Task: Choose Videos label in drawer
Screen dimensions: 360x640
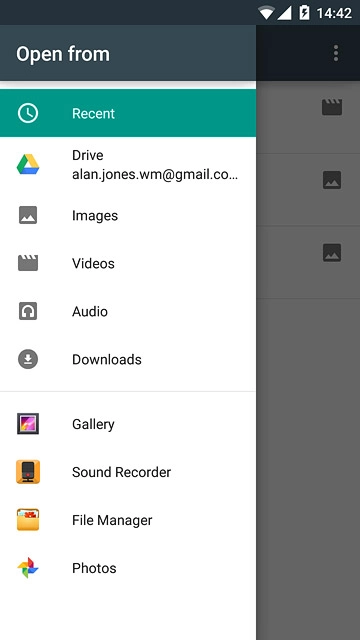Action: coord(93,263)
